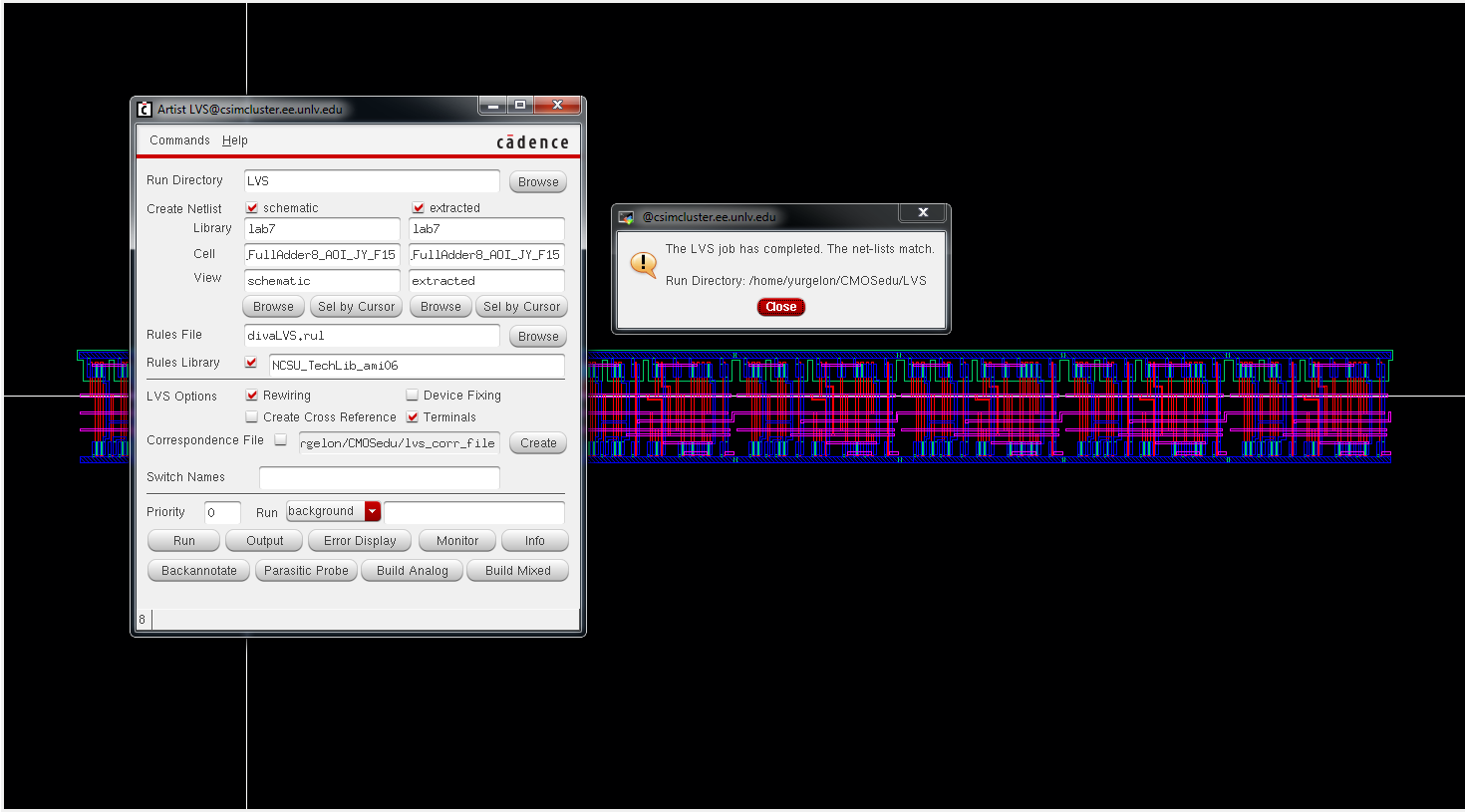Viewport: 1465px width, 812px height.
Task: Toggle the Correspondence File checkbox
Action: click(281, 439)
